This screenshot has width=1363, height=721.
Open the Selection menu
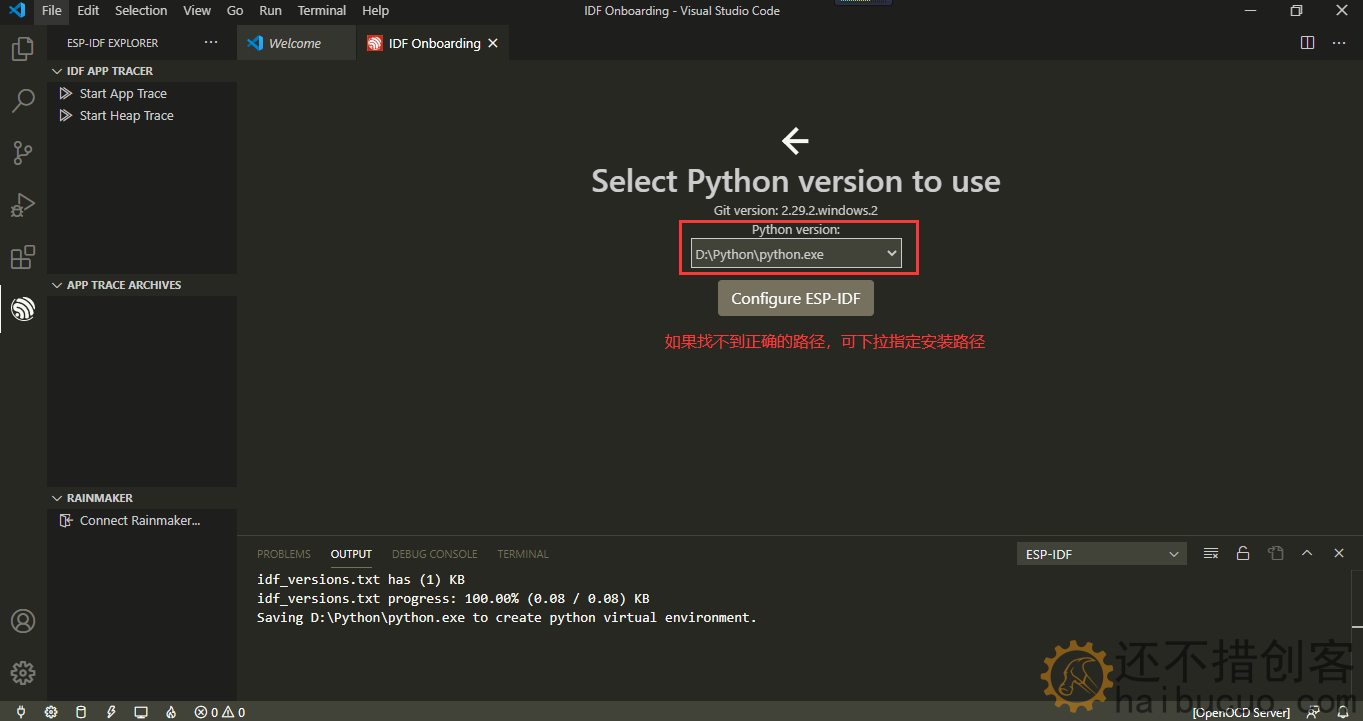coord(141,11)
